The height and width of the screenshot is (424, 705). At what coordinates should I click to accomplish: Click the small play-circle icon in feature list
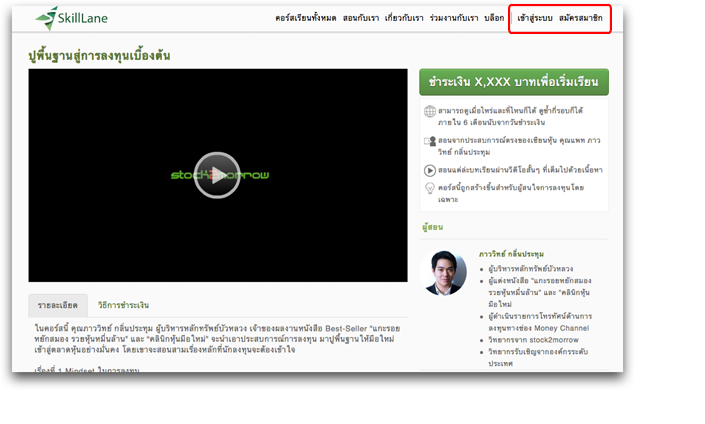coord(430,170)
